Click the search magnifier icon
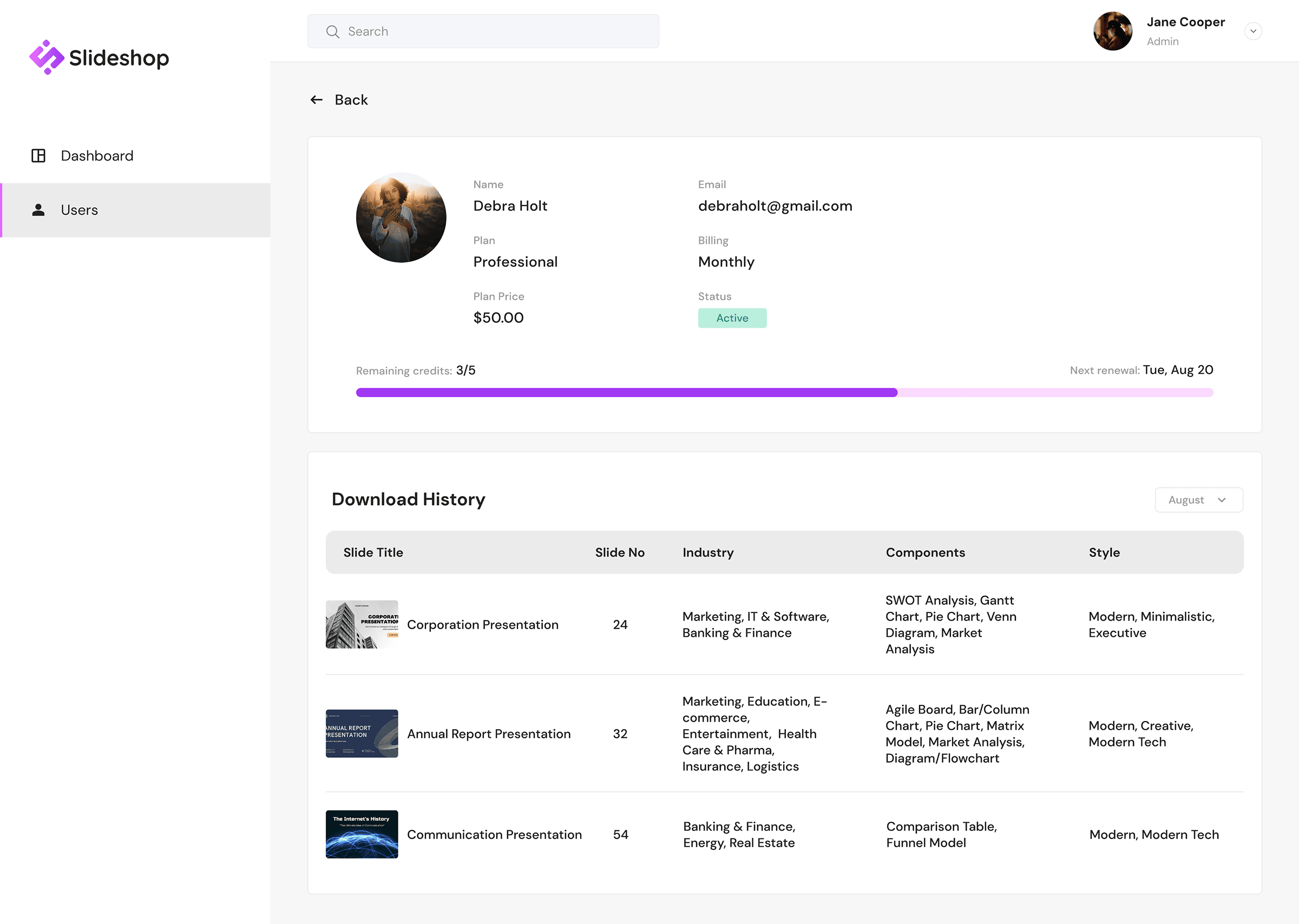Screen dimensions: 1299x924 click(x=333, y=31)
